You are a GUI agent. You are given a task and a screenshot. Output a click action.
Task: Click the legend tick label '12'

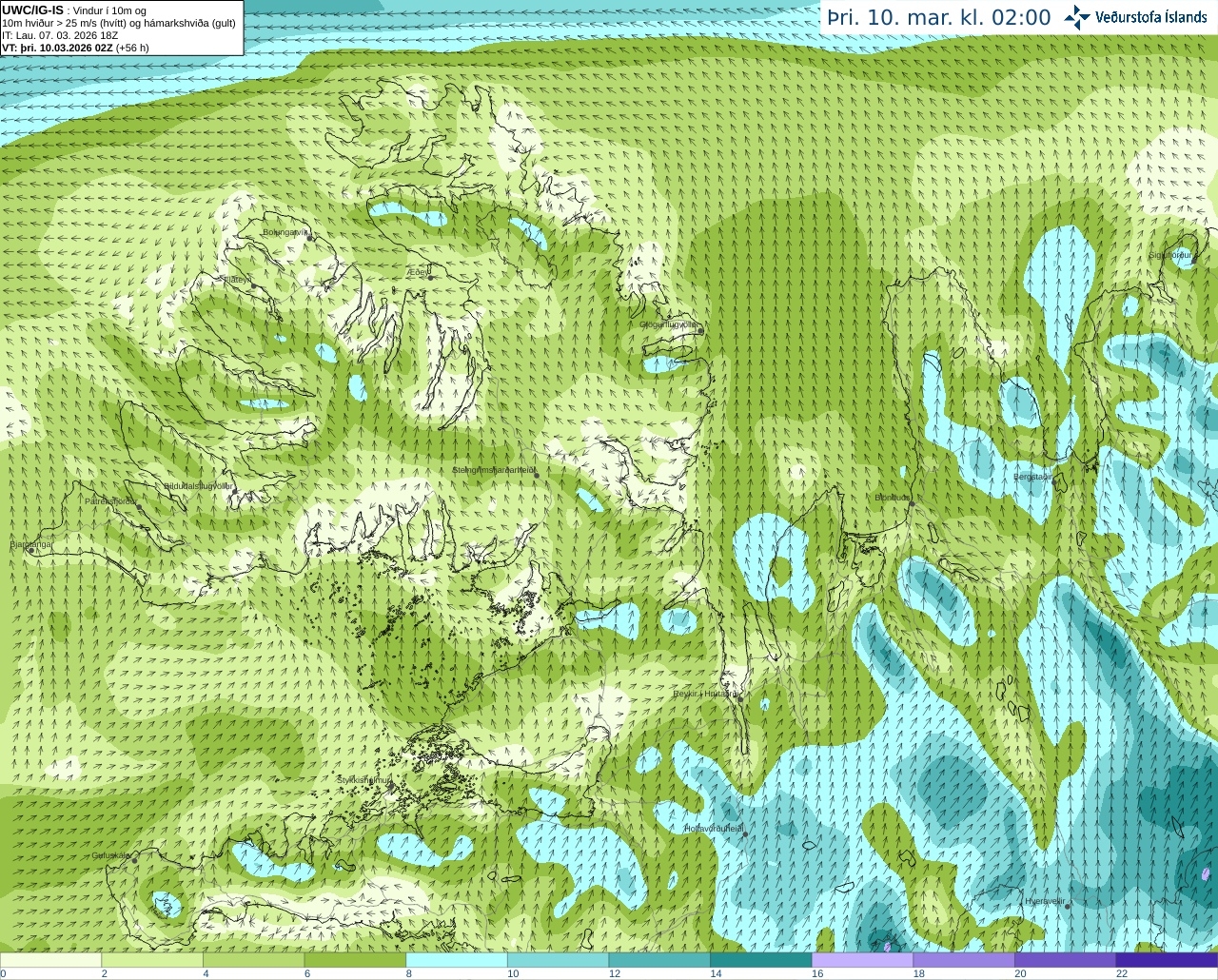pyautogui.click(x=615, y=973)
